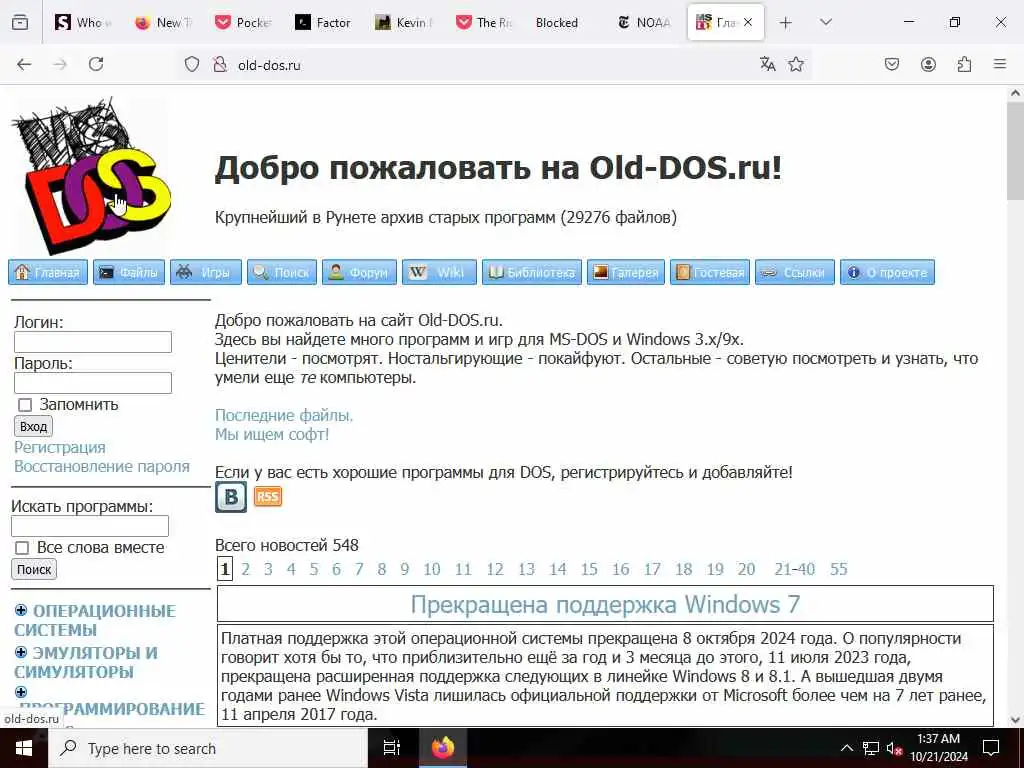Open the Главная navigation button
The width and height of the screenshot is (1024, 768).
click(48, 272)
